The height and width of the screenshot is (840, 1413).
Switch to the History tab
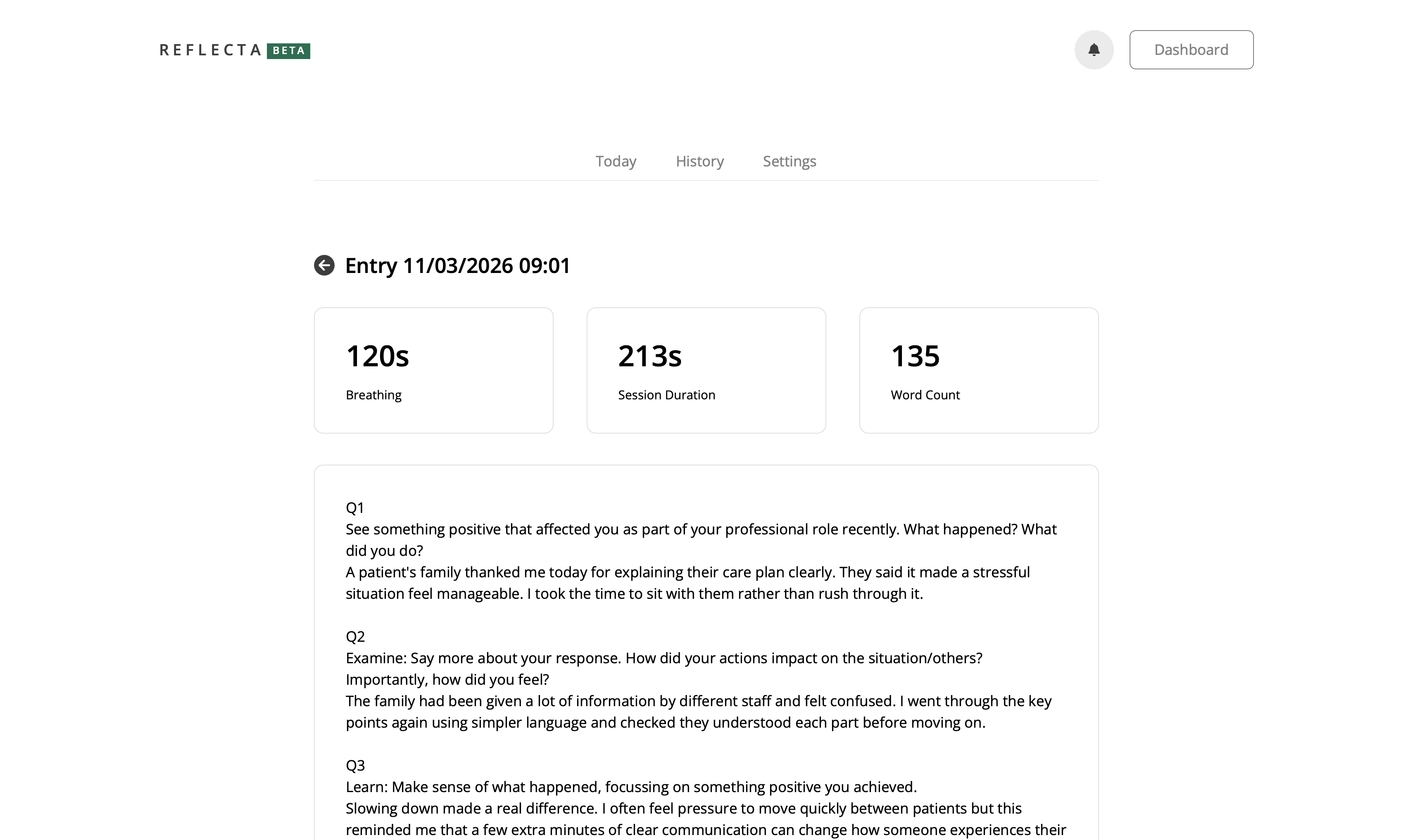699,161
